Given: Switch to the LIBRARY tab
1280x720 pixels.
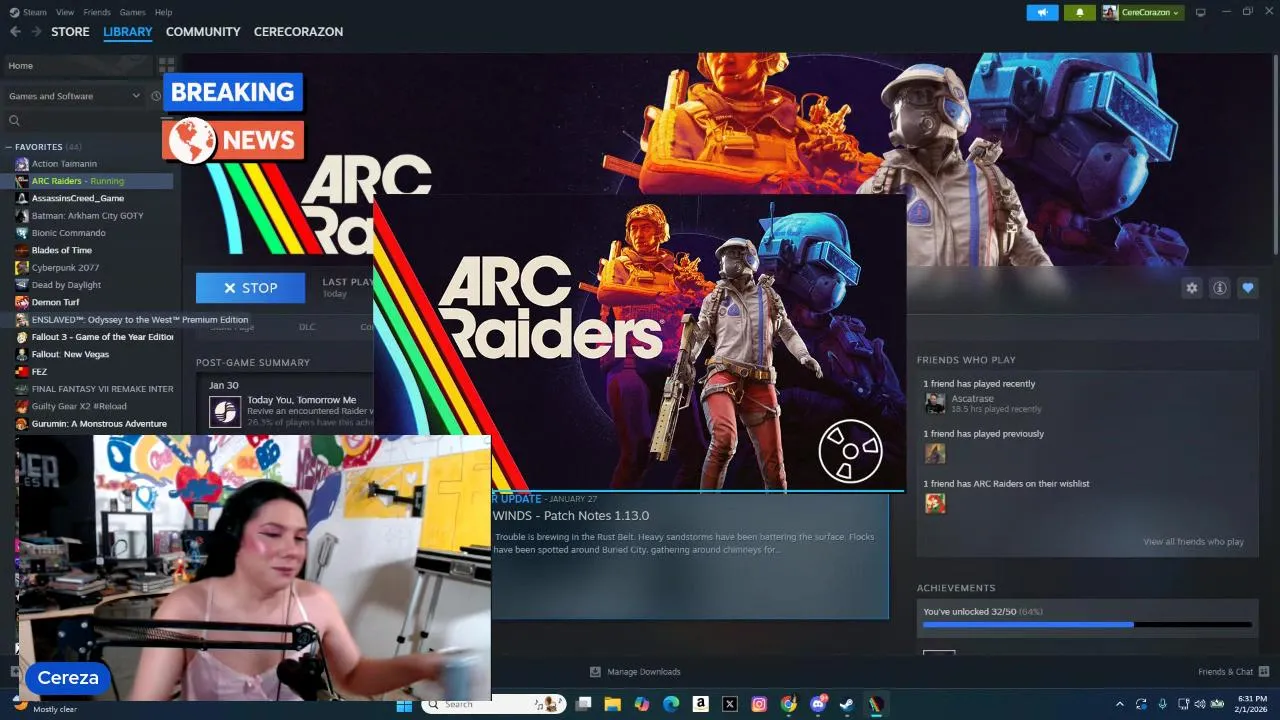Looking at the screenshot, I should [128, 32].
